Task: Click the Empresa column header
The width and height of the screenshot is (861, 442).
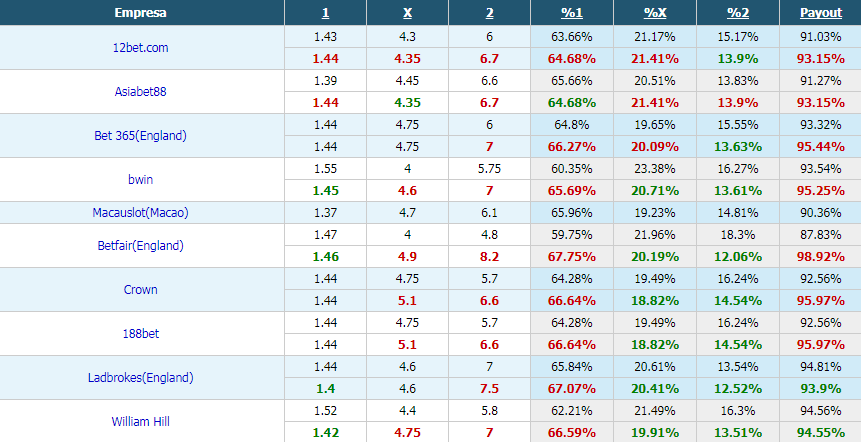Action: click(x=141, y=13)
